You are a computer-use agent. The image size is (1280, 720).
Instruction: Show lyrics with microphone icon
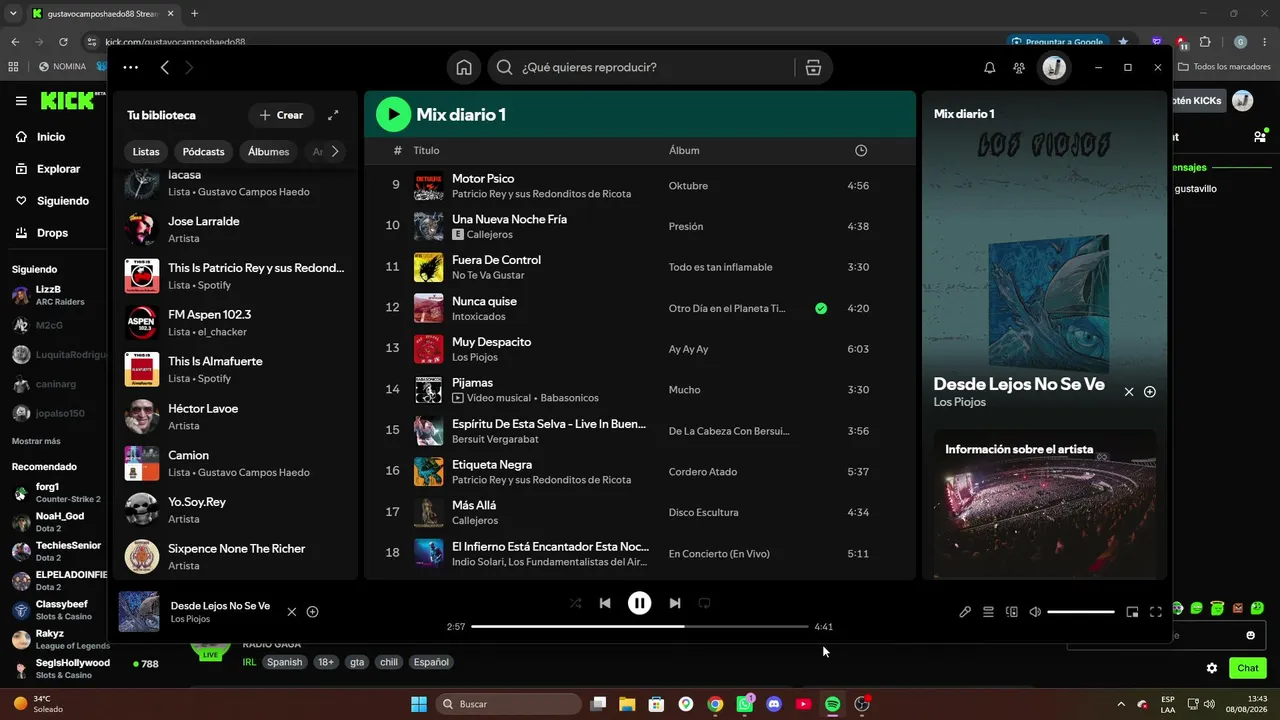pyautogui.click(x=965, y=612)
